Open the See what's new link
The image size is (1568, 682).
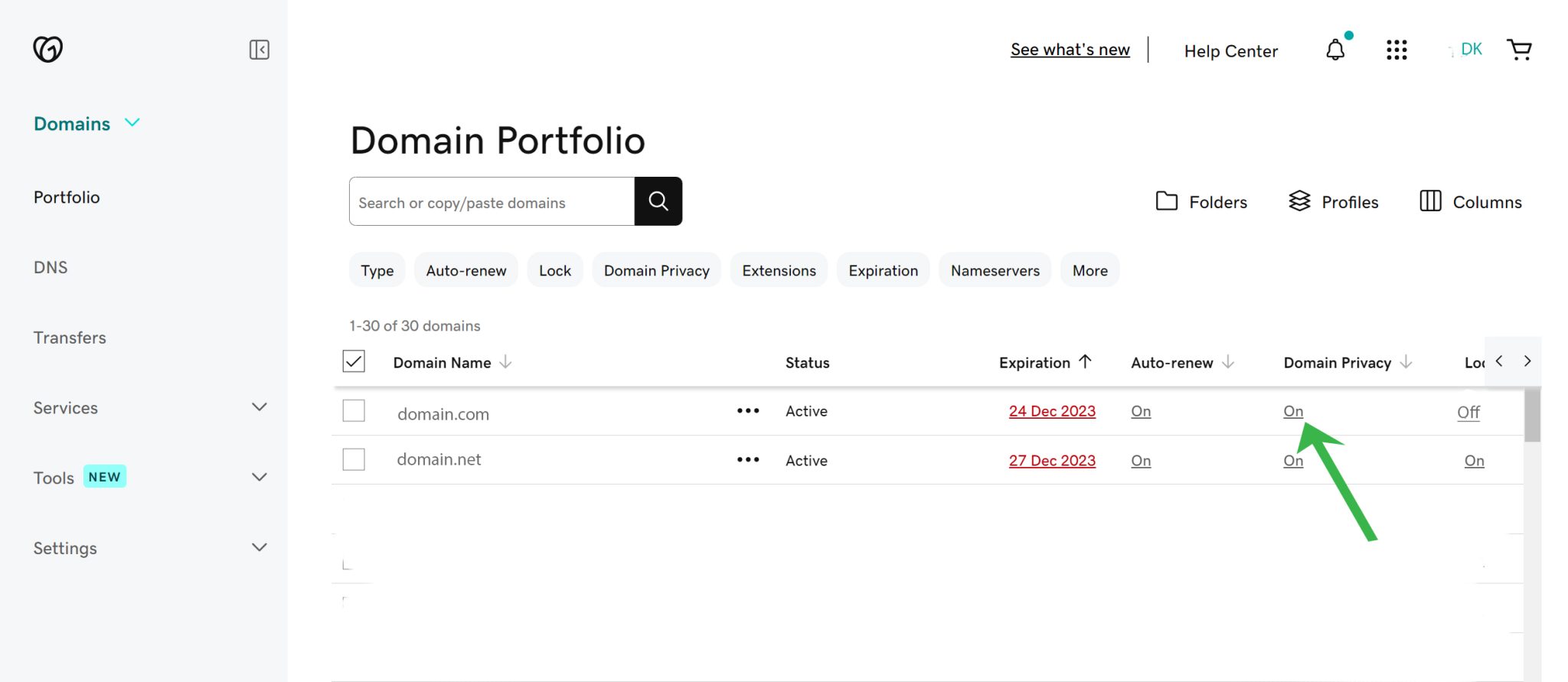pos(1070,50)
